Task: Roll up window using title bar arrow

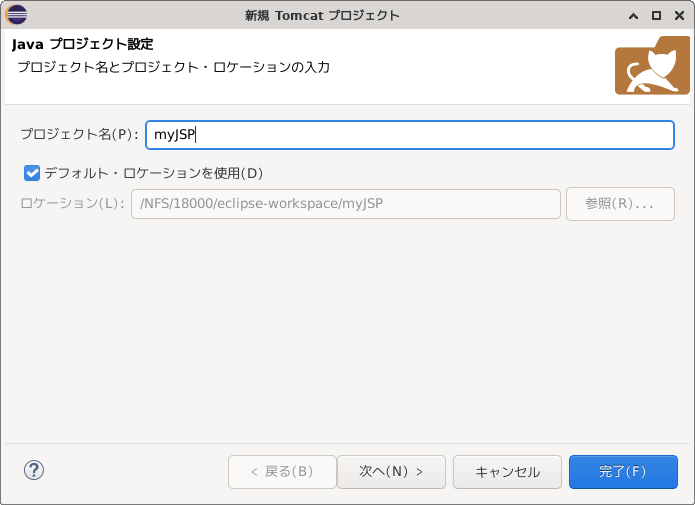Action: (633, 16)
